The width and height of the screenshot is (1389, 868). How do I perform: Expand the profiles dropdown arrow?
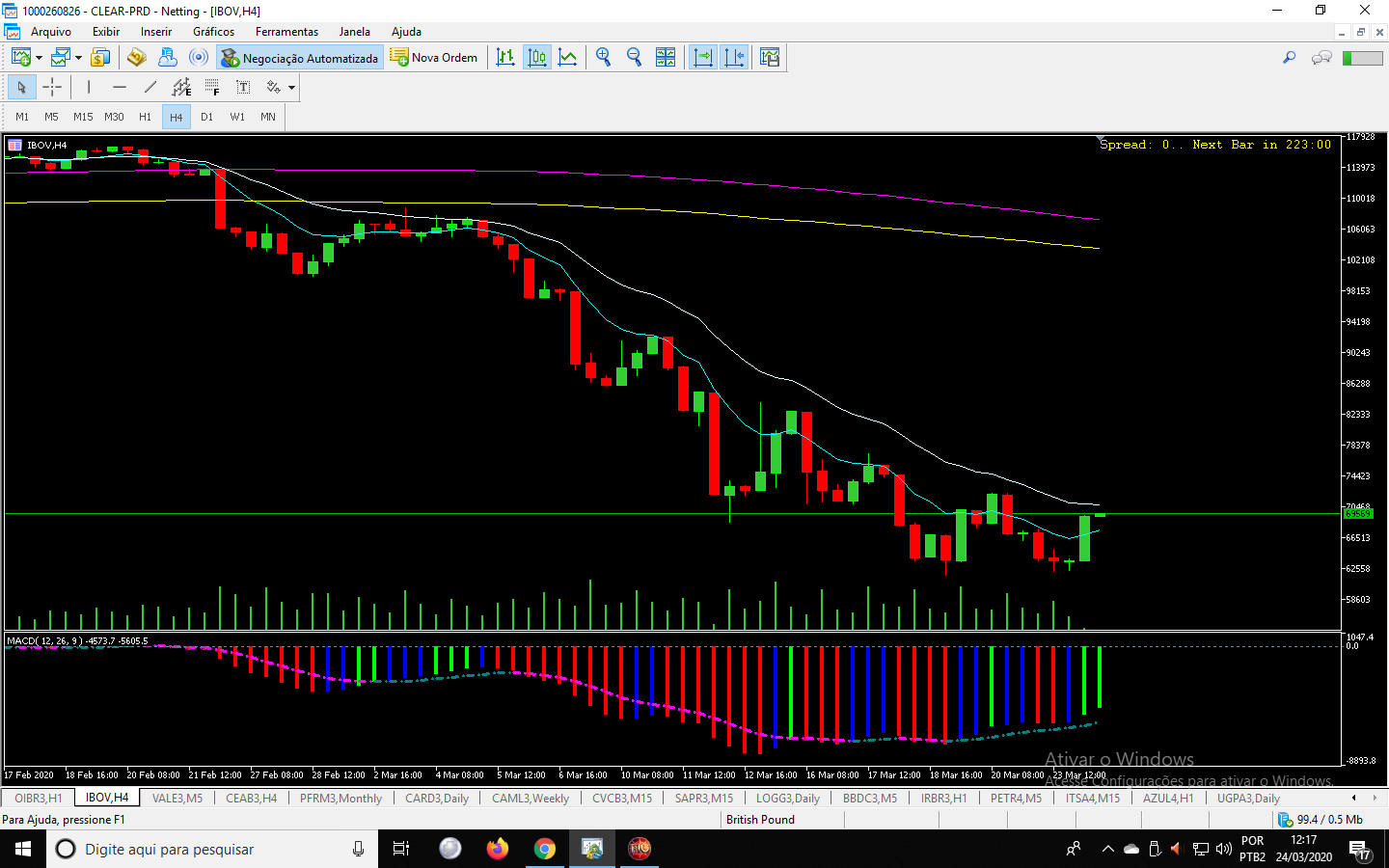point(78,58)
